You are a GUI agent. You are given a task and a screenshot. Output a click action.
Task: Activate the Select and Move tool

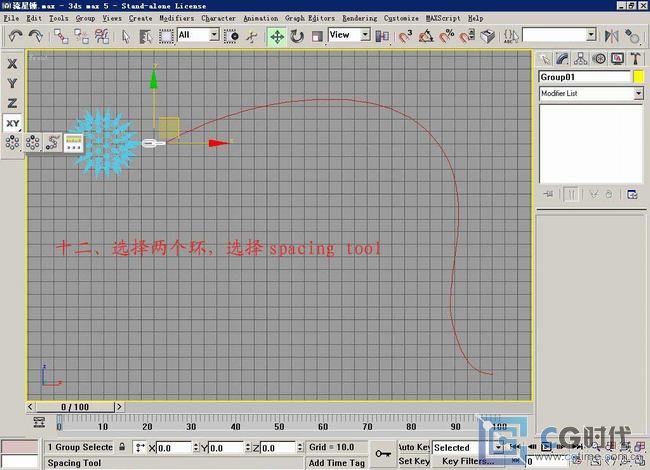pos(277,36)
